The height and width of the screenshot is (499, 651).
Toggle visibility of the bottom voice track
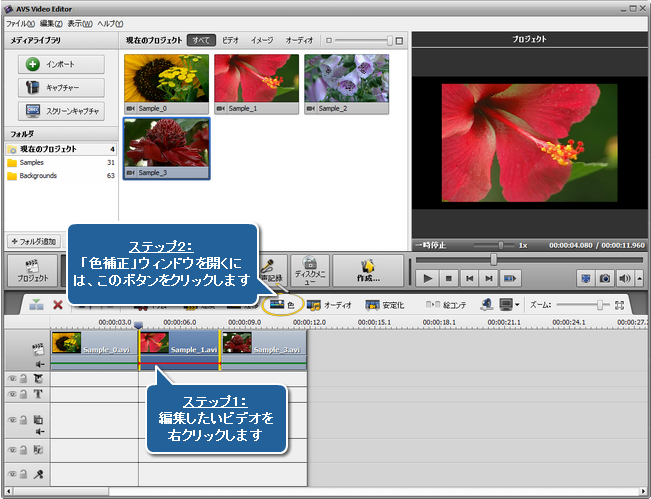(x=12, y=472)
